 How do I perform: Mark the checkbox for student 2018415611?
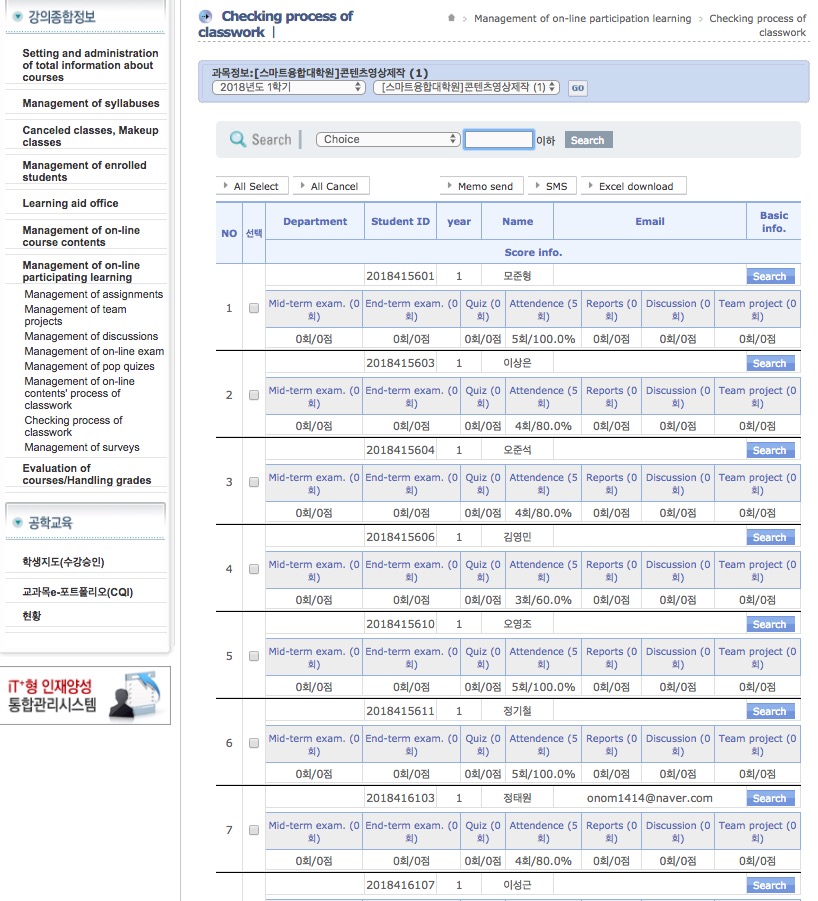point(253,743)
